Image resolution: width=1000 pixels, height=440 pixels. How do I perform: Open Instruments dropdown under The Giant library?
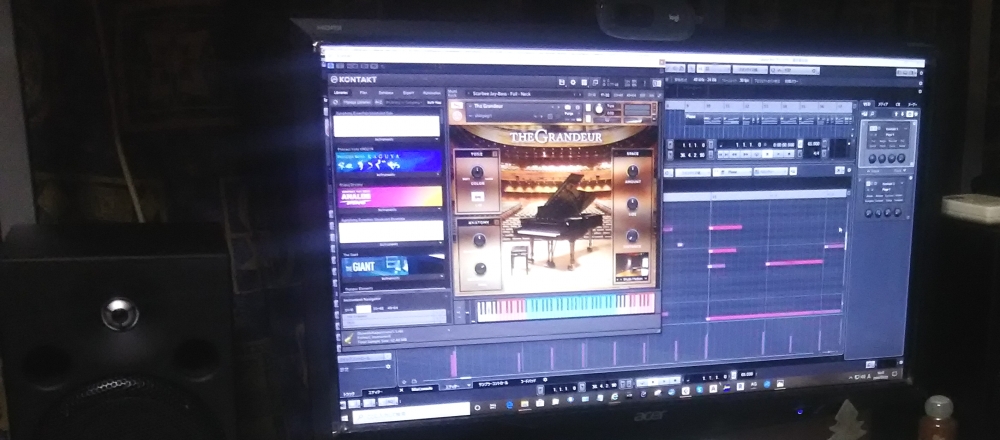pos(390,279)
